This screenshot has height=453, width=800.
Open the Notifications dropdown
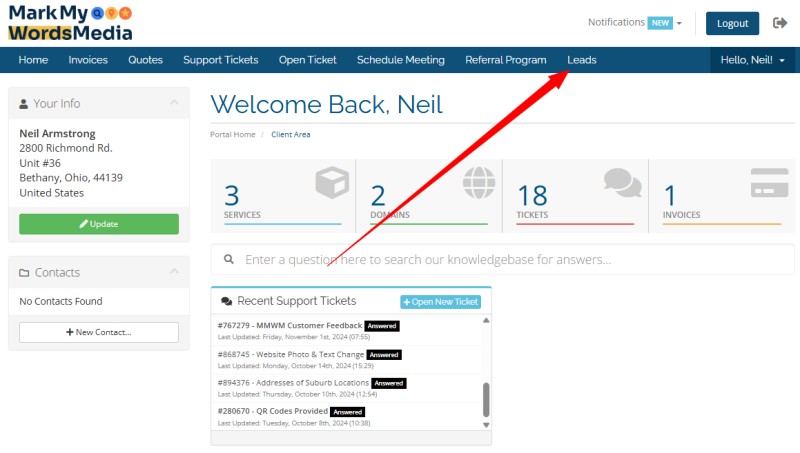pyautogui.click(x=634, y=23)
